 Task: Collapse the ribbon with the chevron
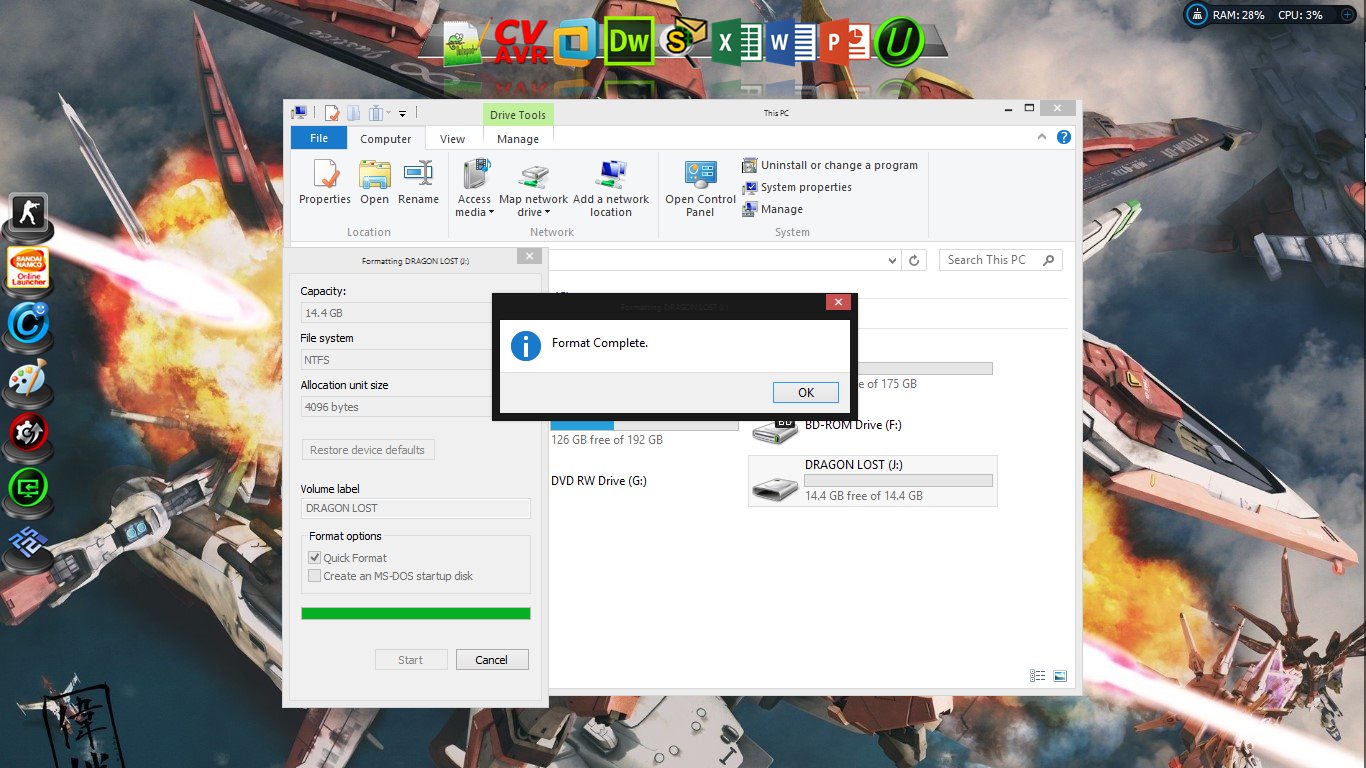[1043, 138]
